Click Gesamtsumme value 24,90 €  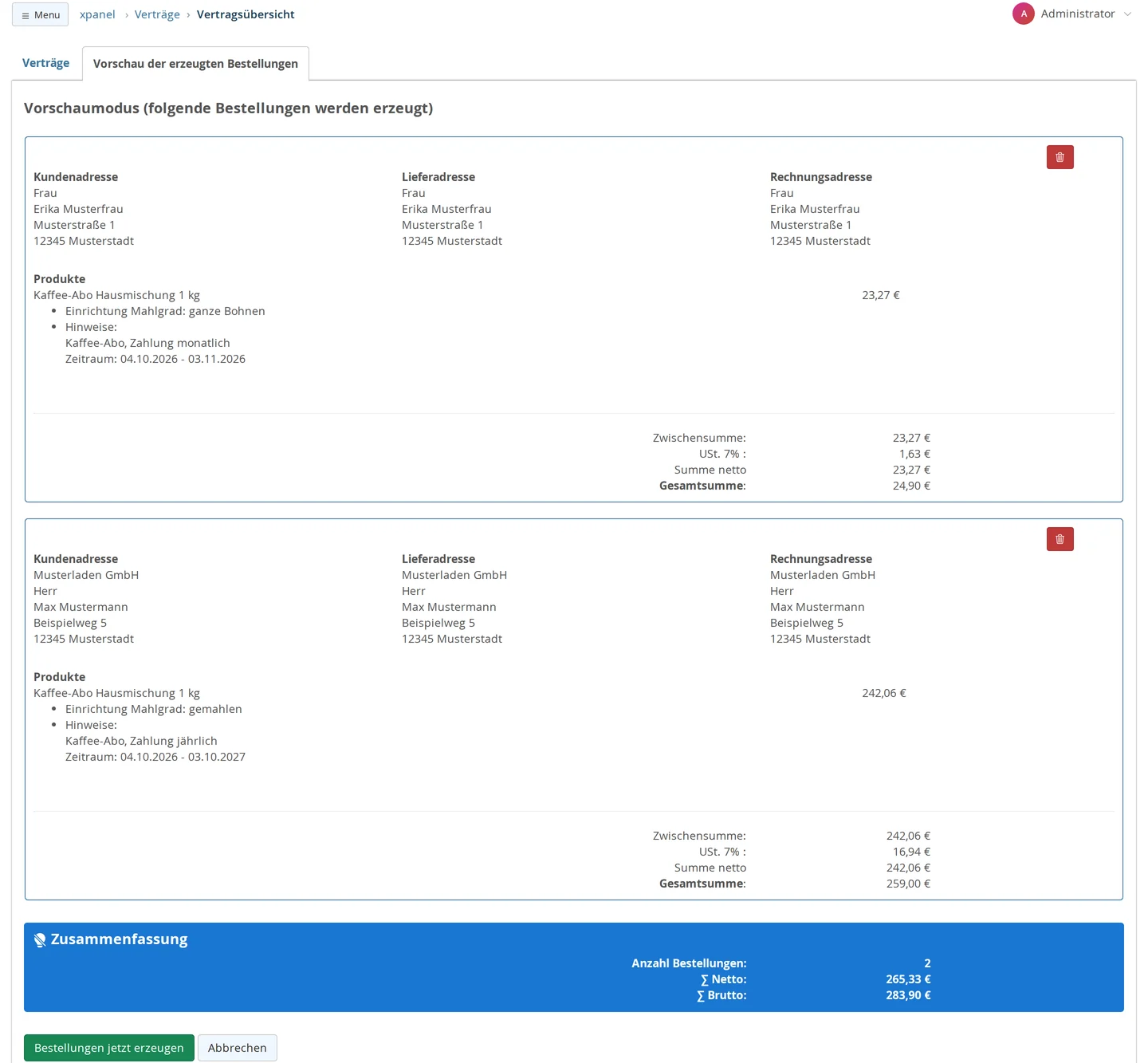click(x=911, y=486)
